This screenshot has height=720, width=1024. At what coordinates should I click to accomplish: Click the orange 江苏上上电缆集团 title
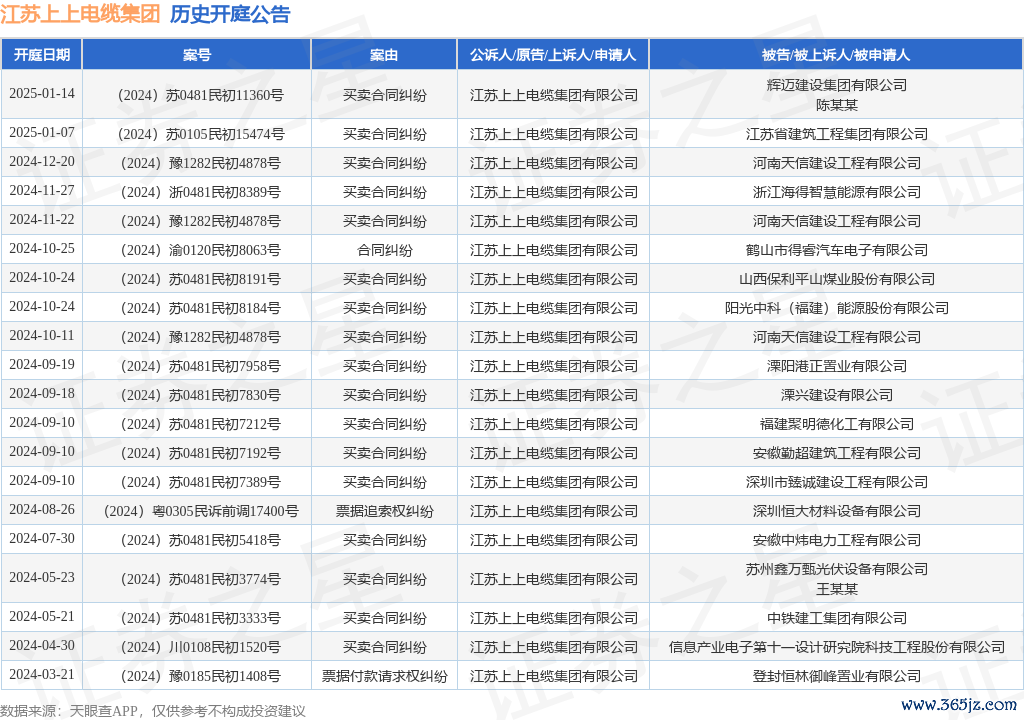point(80,14)
